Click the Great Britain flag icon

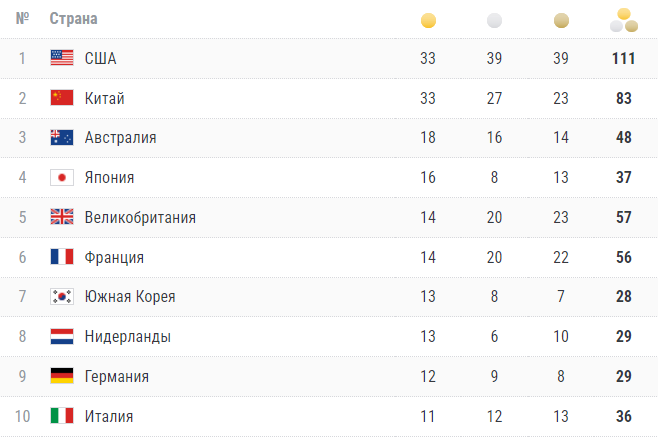pos(62,217)
